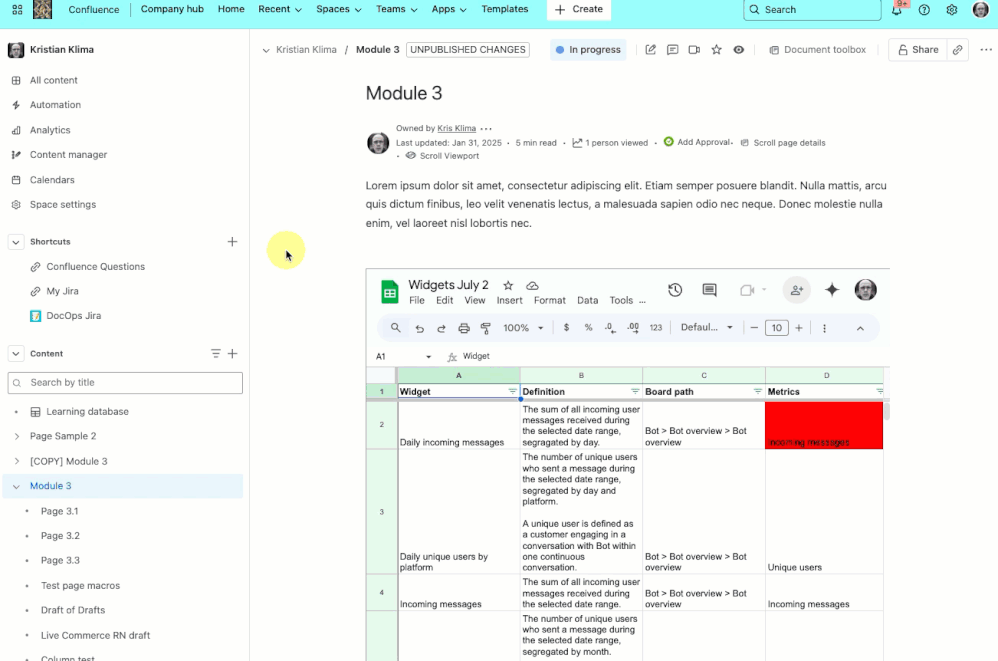This screenshot has height=661, width=998.
Task: Open the sheet Data menu
Action: [587, 301]
